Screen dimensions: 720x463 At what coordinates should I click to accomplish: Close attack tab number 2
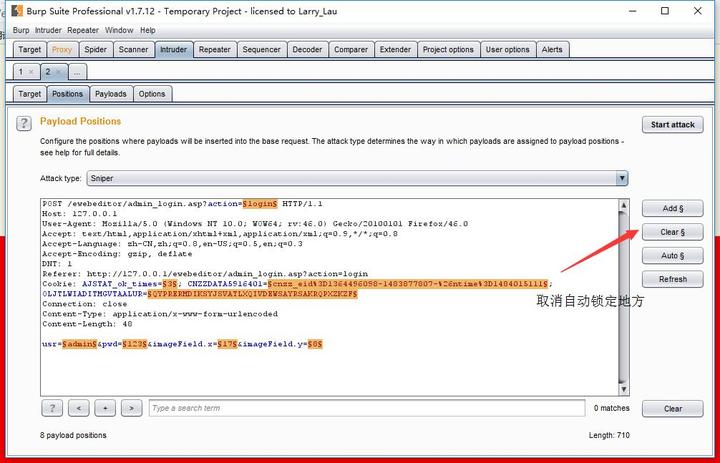tap(58, 72)
